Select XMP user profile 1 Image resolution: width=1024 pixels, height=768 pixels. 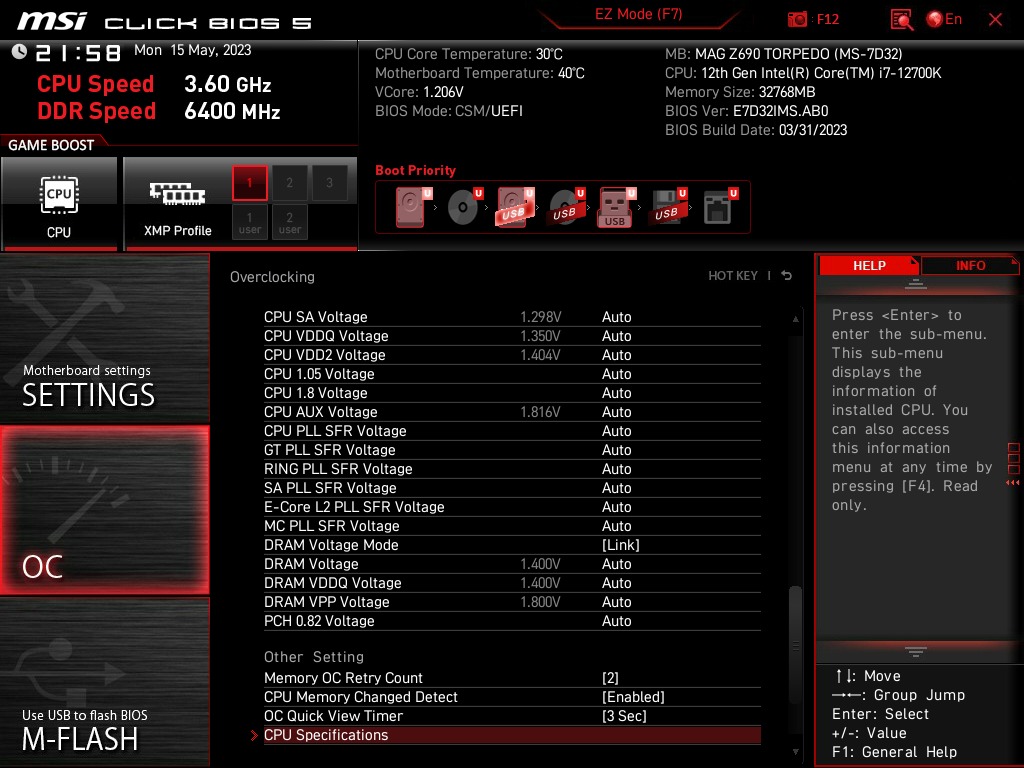pyautogui.click(x=249, y=222)
